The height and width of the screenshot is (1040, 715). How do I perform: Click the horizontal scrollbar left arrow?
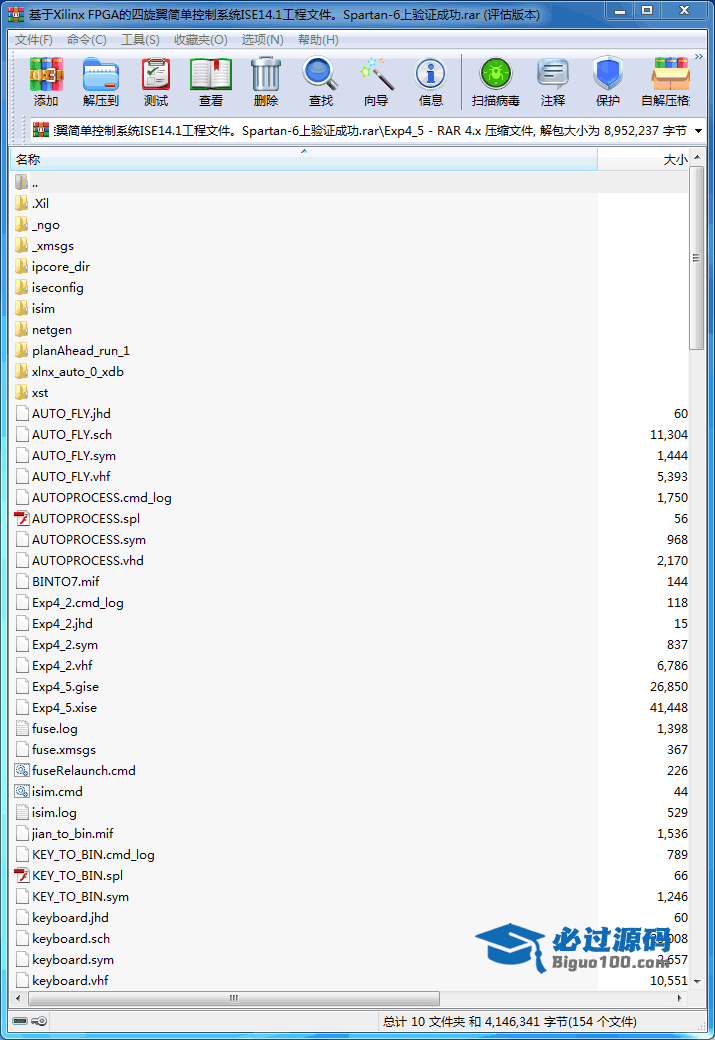[x=18, y=998]
